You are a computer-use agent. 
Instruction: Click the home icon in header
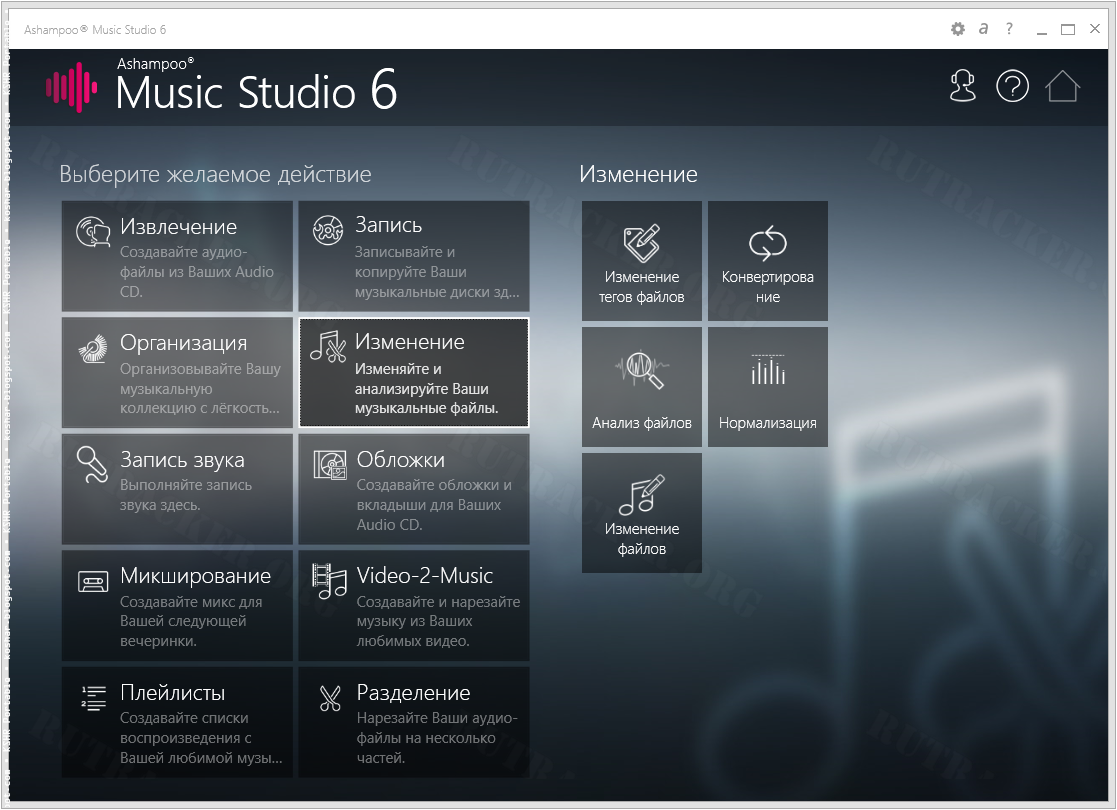[x=1062, y=87]
